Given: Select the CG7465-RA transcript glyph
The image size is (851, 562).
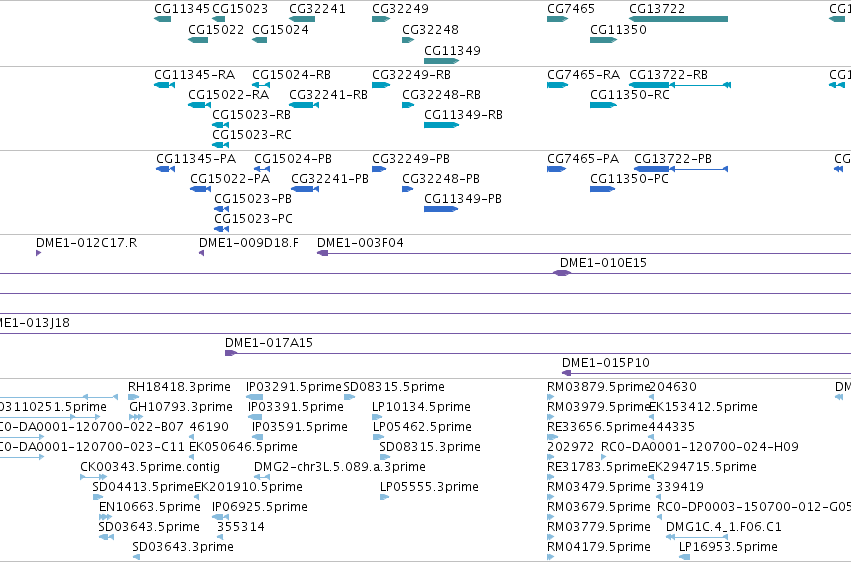Looking at the screenshot, I should (x=557, y=85).
